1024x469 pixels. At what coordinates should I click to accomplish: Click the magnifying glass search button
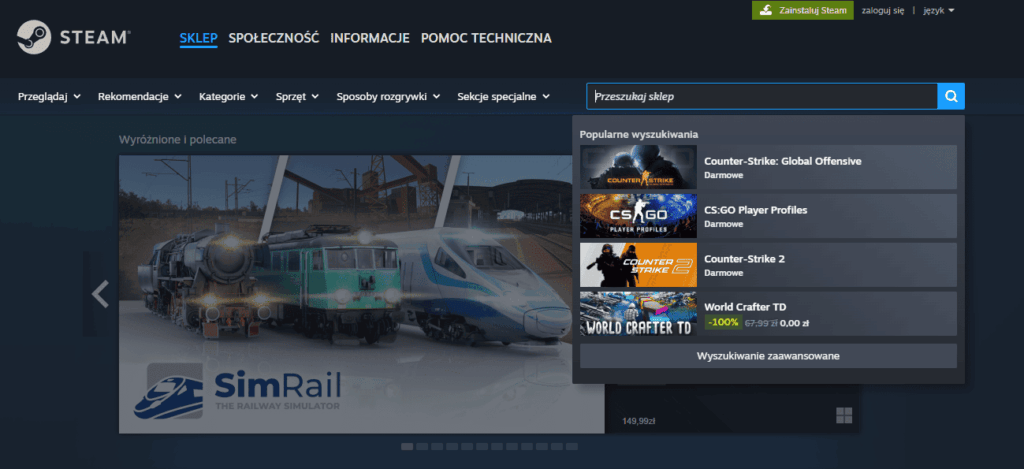point(951,96)
